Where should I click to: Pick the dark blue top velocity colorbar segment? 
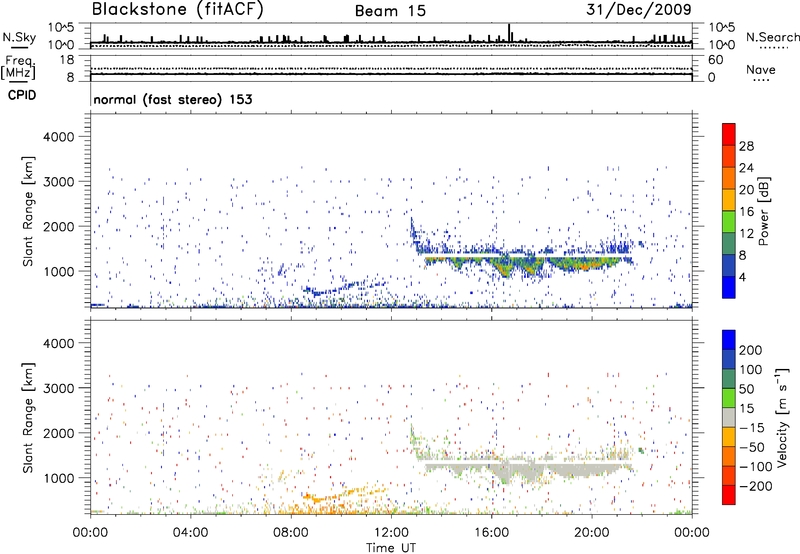(x=729, y=340)
